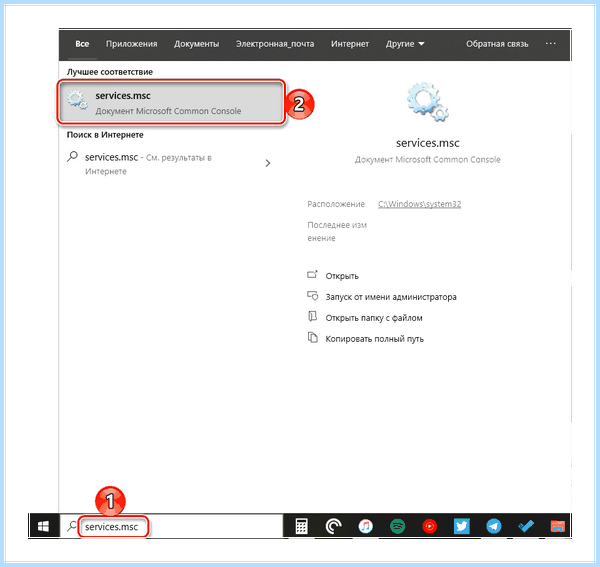Click the Поиск в Интернете heading
The image size is (600, 567).
[105, 135]
